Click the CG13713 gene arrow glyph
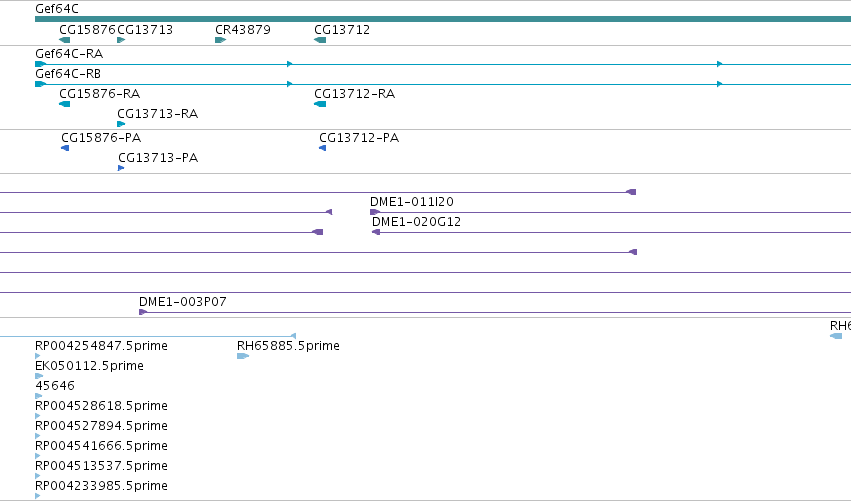Image resolution: width=851 pixels, height=501 pixels. coord(122,40)
